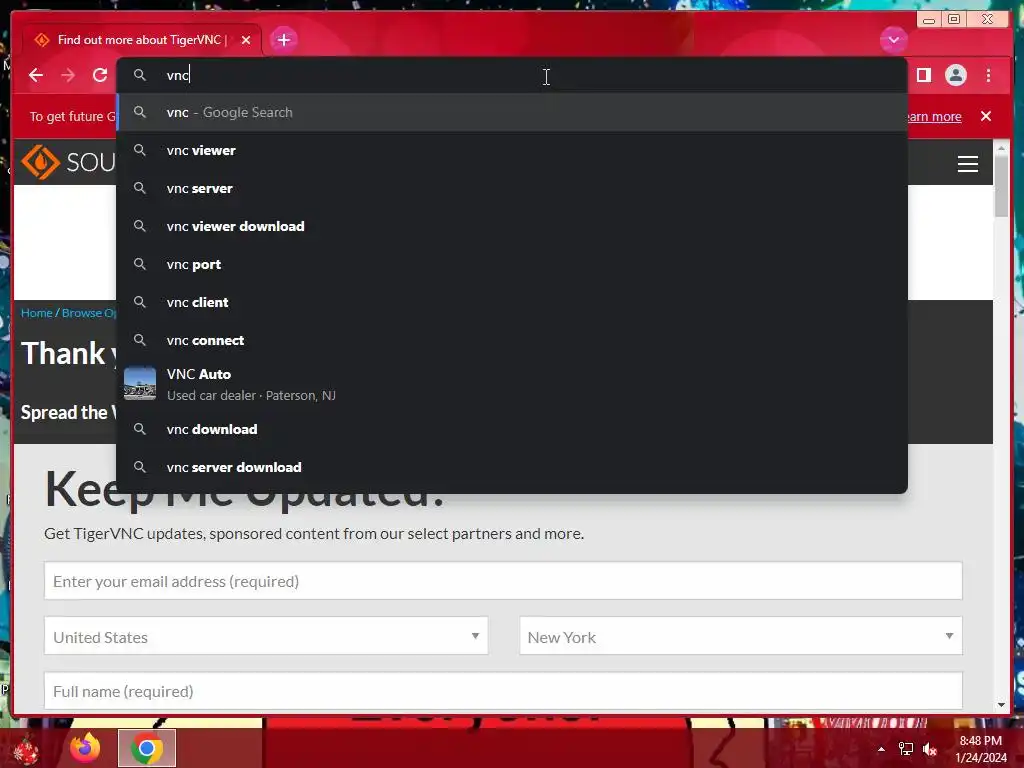This screenshot has width=1024, height=768.
Task: Open Firefox from the taskbar
Action: click(x=86, y=748)
